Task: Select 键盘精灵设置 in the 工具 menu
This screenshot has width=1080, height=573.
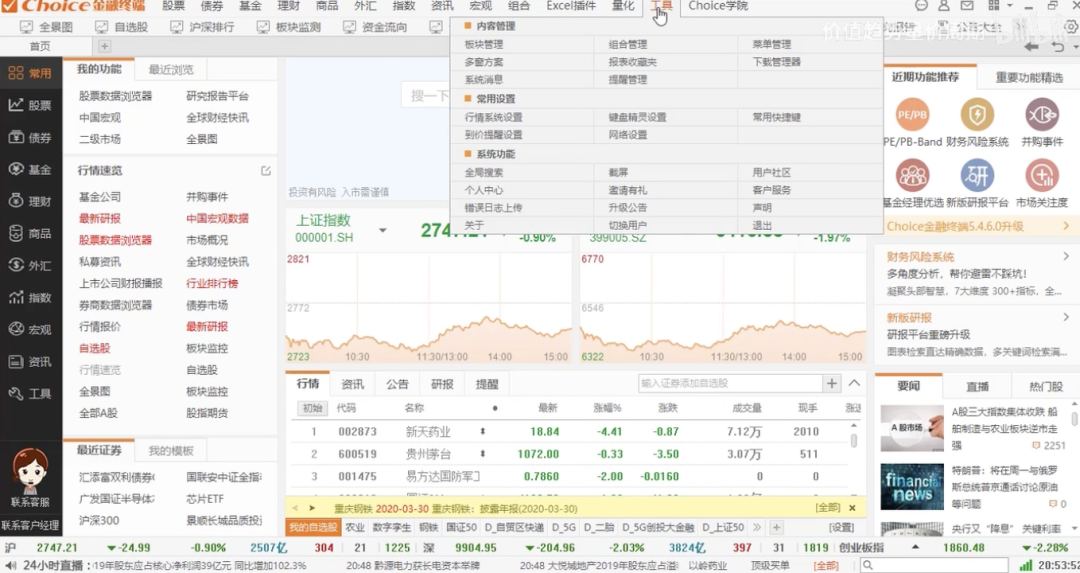Action: (x=637, y=117)
